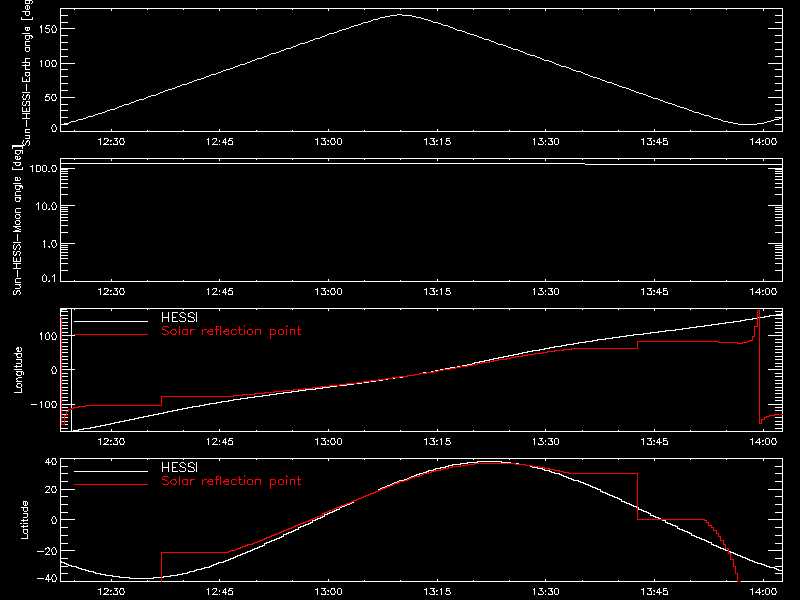Click the 0.1 tick label on Moon angle plot
The height and width of the screenshot is (600, 800).
(49, 278)
